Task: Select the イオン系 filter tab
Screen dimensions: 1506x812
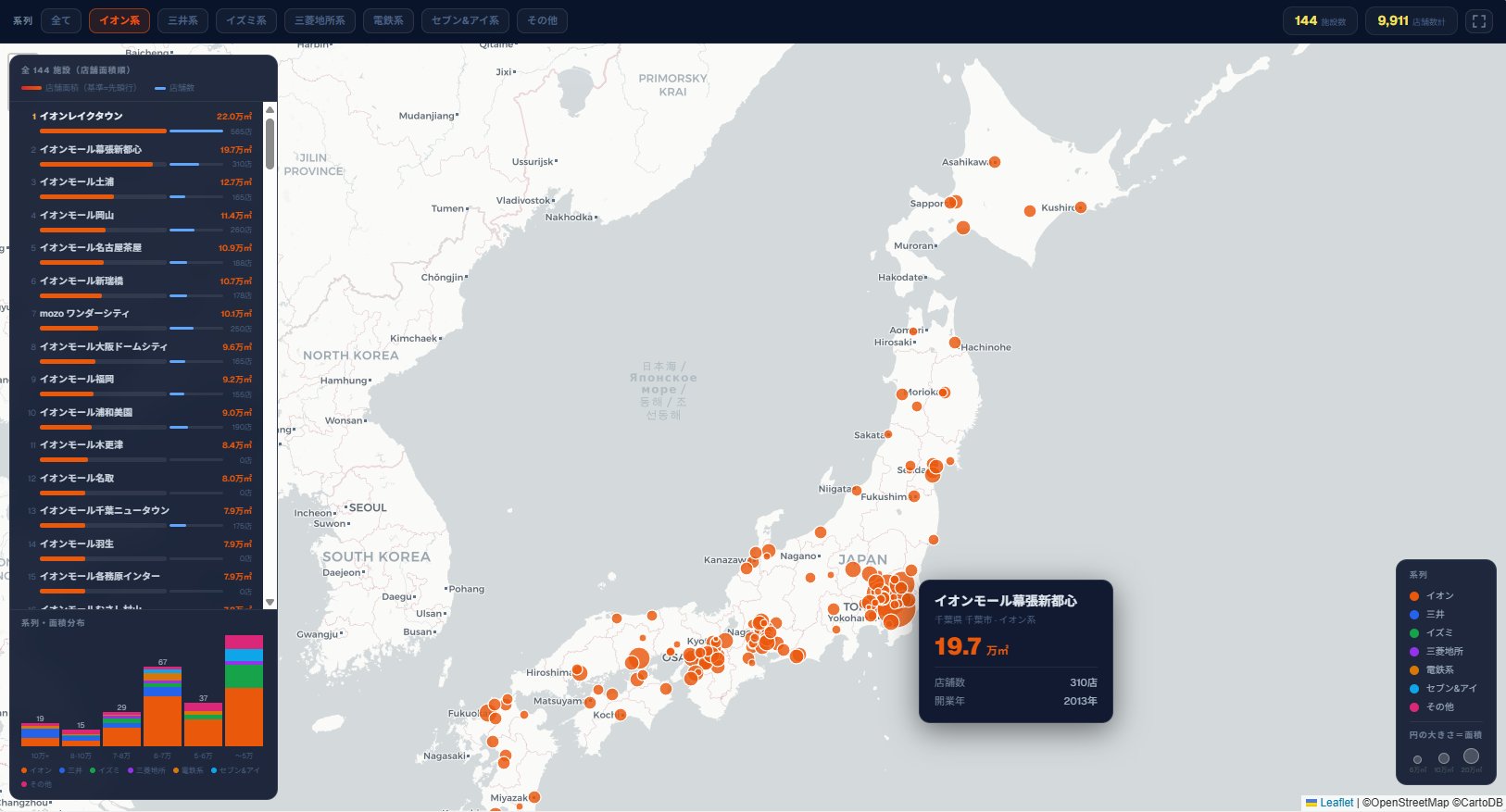Action: click(119, 20)
